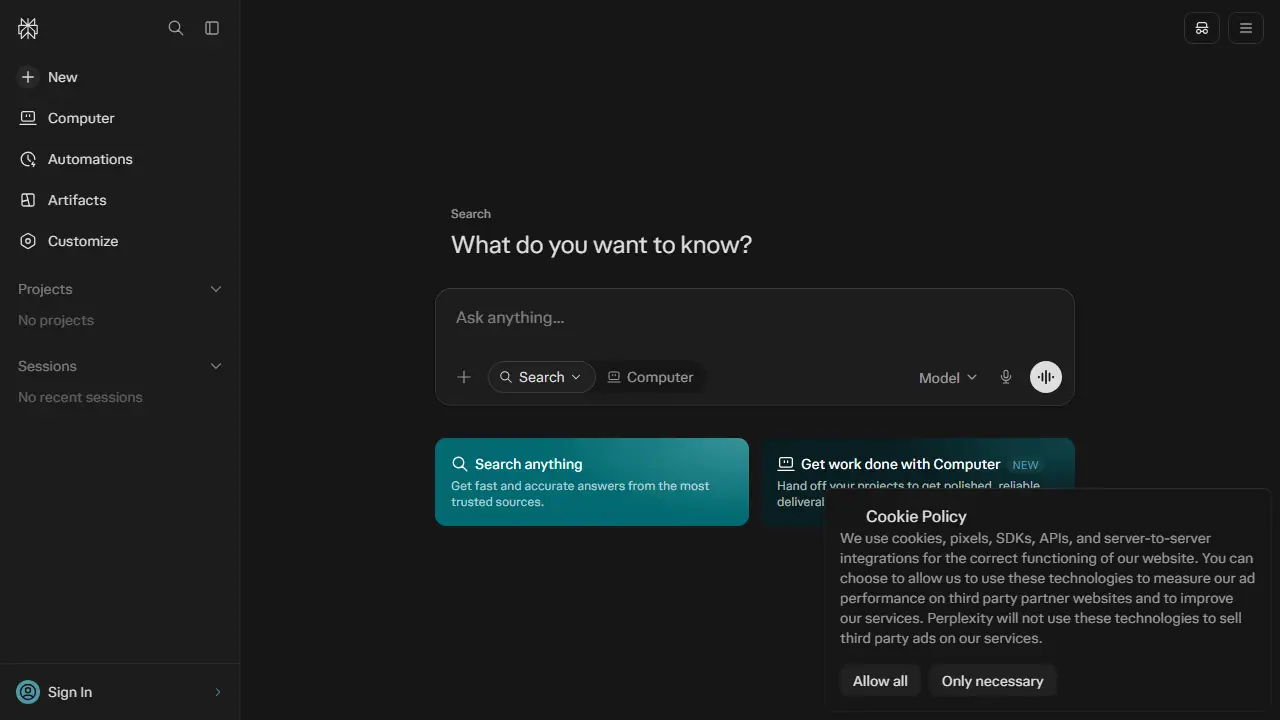Open the hamburger menu at top right
The image size is (1280, 720).
click(1246, 28)
